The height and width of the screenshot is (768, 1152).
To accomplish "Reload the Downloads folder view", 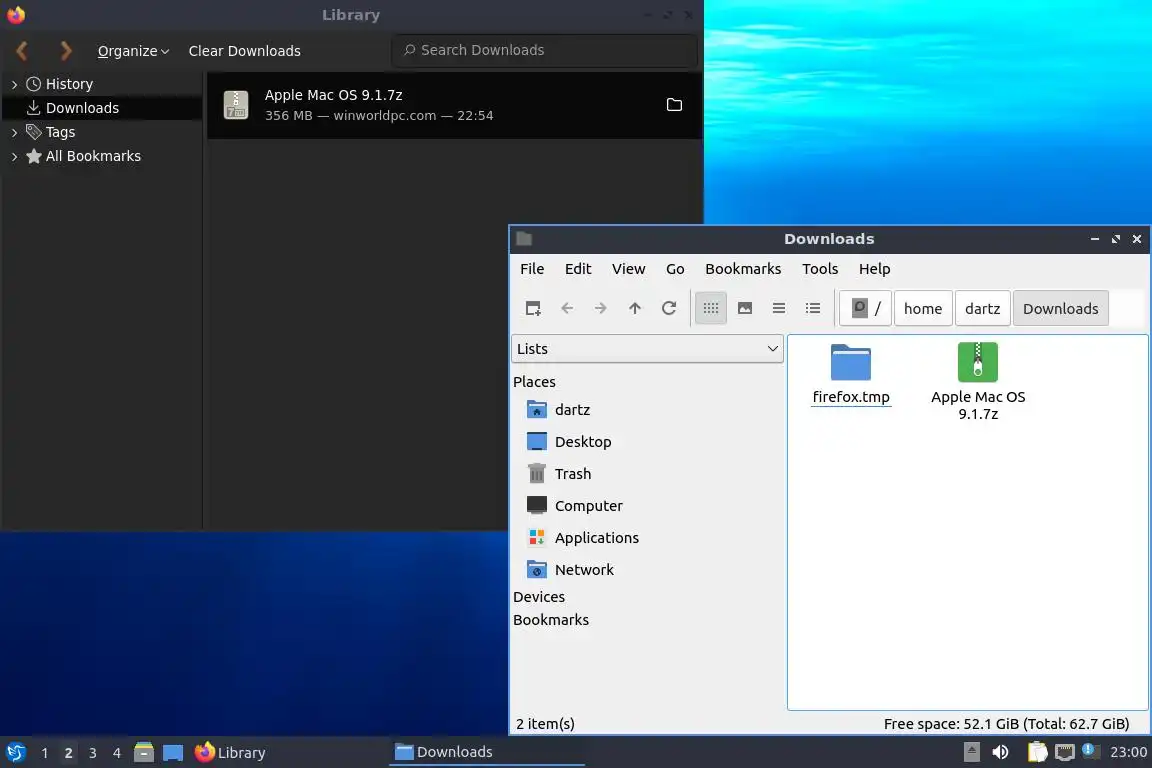I will pyautogui.click(x=669, y=308).
